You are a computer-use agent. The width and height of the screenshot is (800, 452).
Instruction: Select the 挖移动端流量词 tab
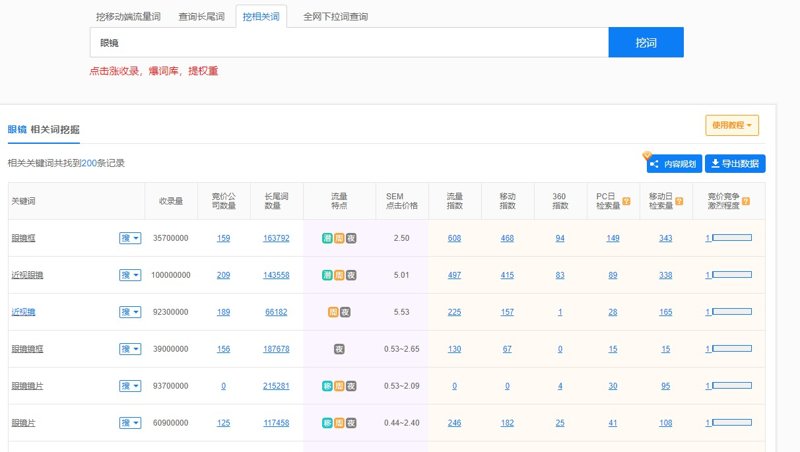click(x=128, y=17)
